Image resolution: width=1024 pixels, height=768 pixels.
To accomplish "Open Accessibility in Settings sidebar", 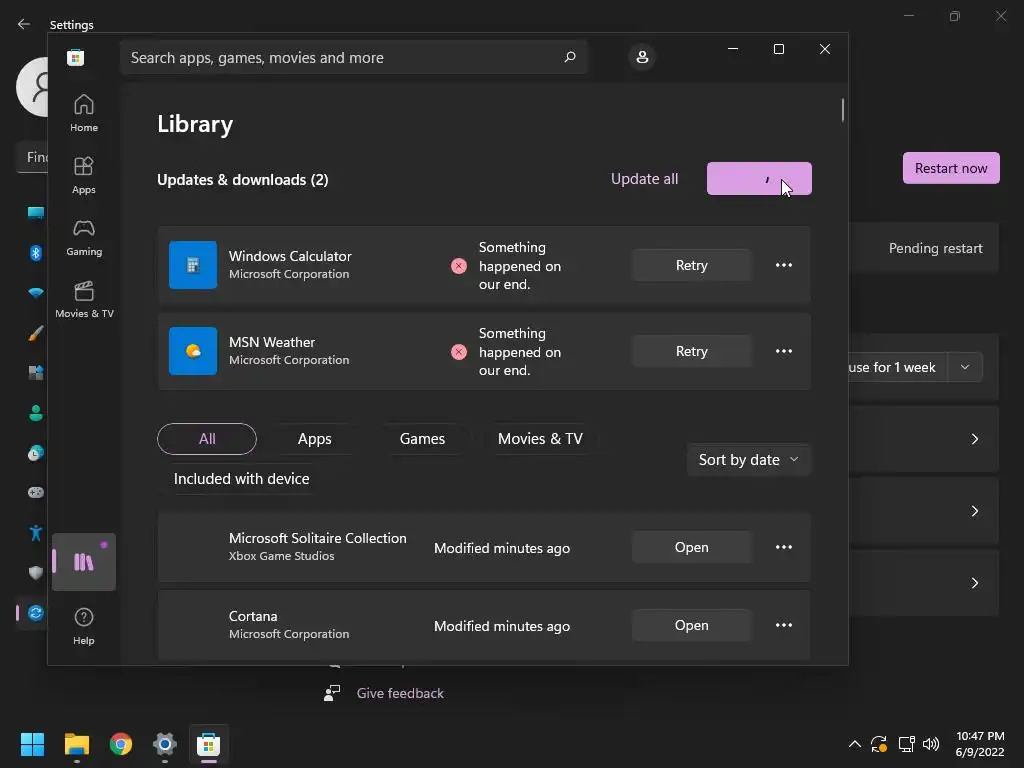I will click(36, 533).
